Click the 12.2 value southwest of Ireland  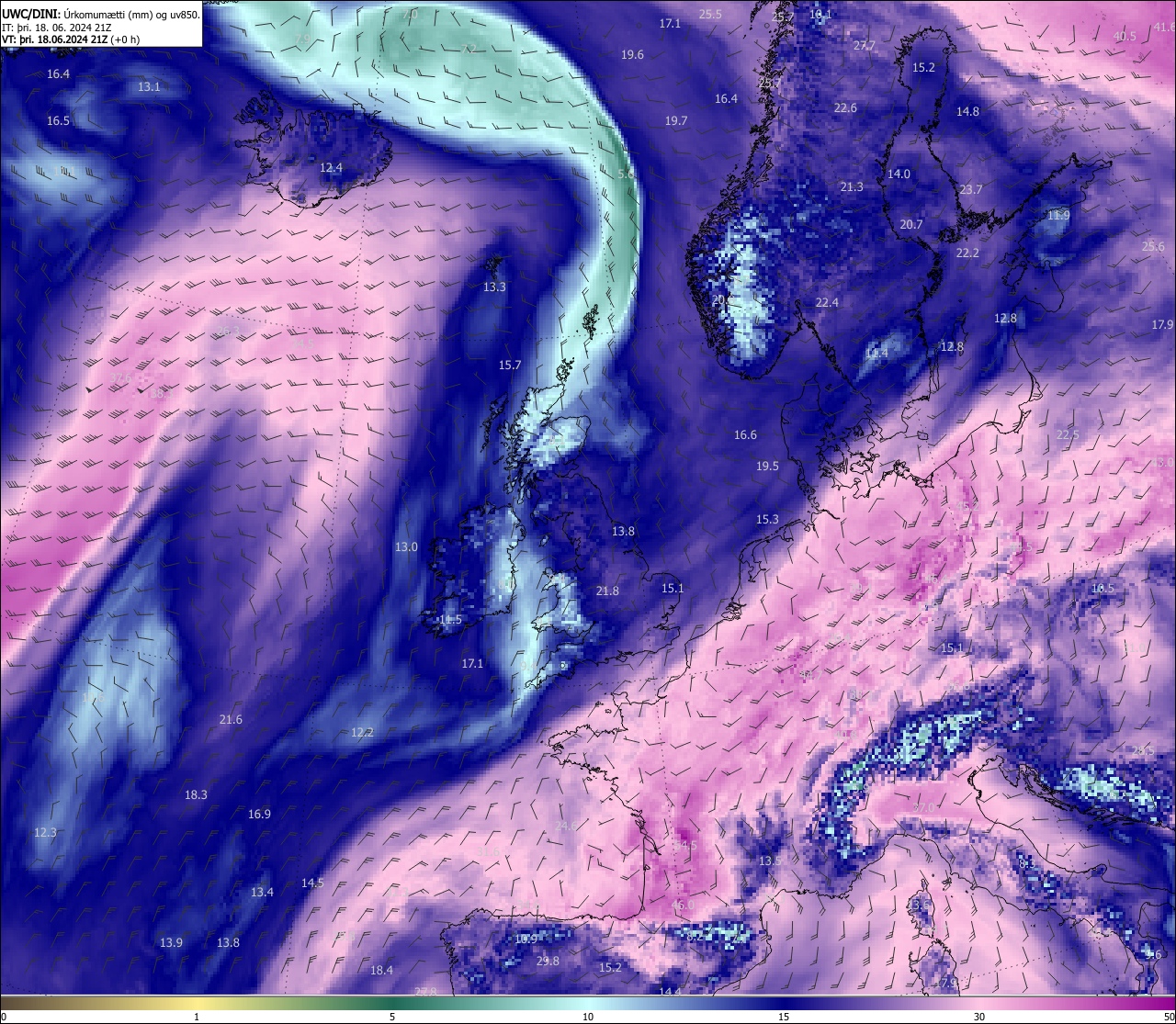(x=362, y=733)
